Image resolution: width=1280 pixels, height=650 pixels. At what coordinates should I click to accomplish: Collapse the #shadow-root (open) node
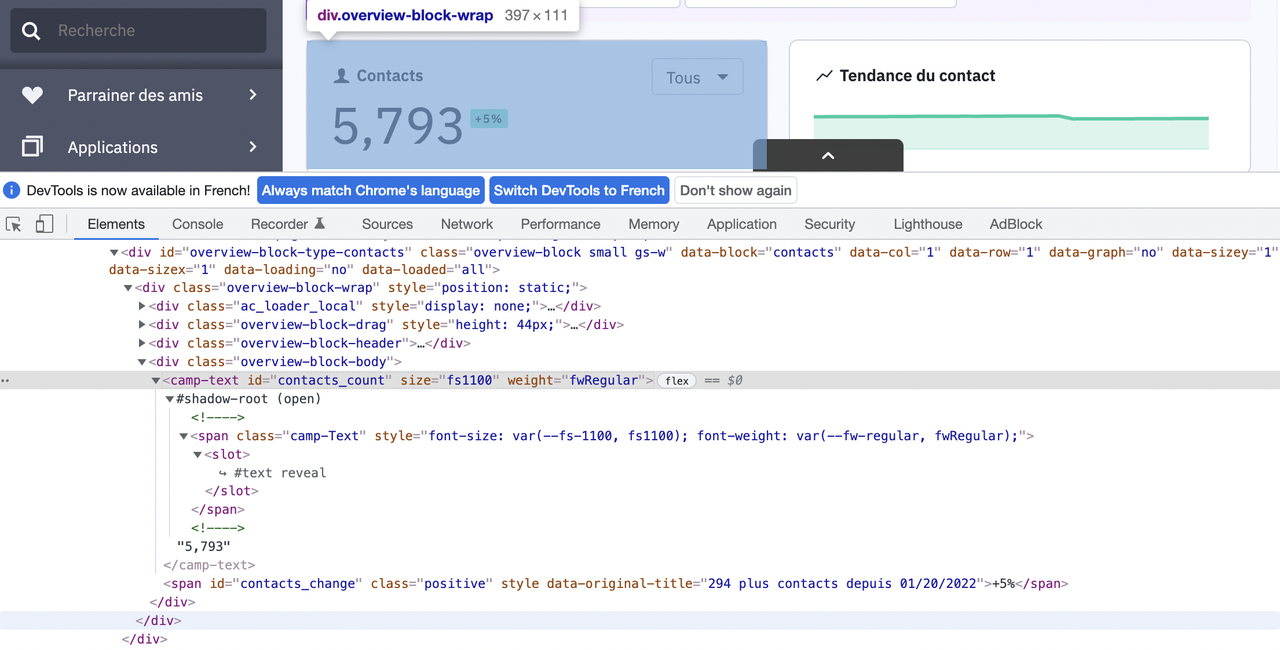170,398
